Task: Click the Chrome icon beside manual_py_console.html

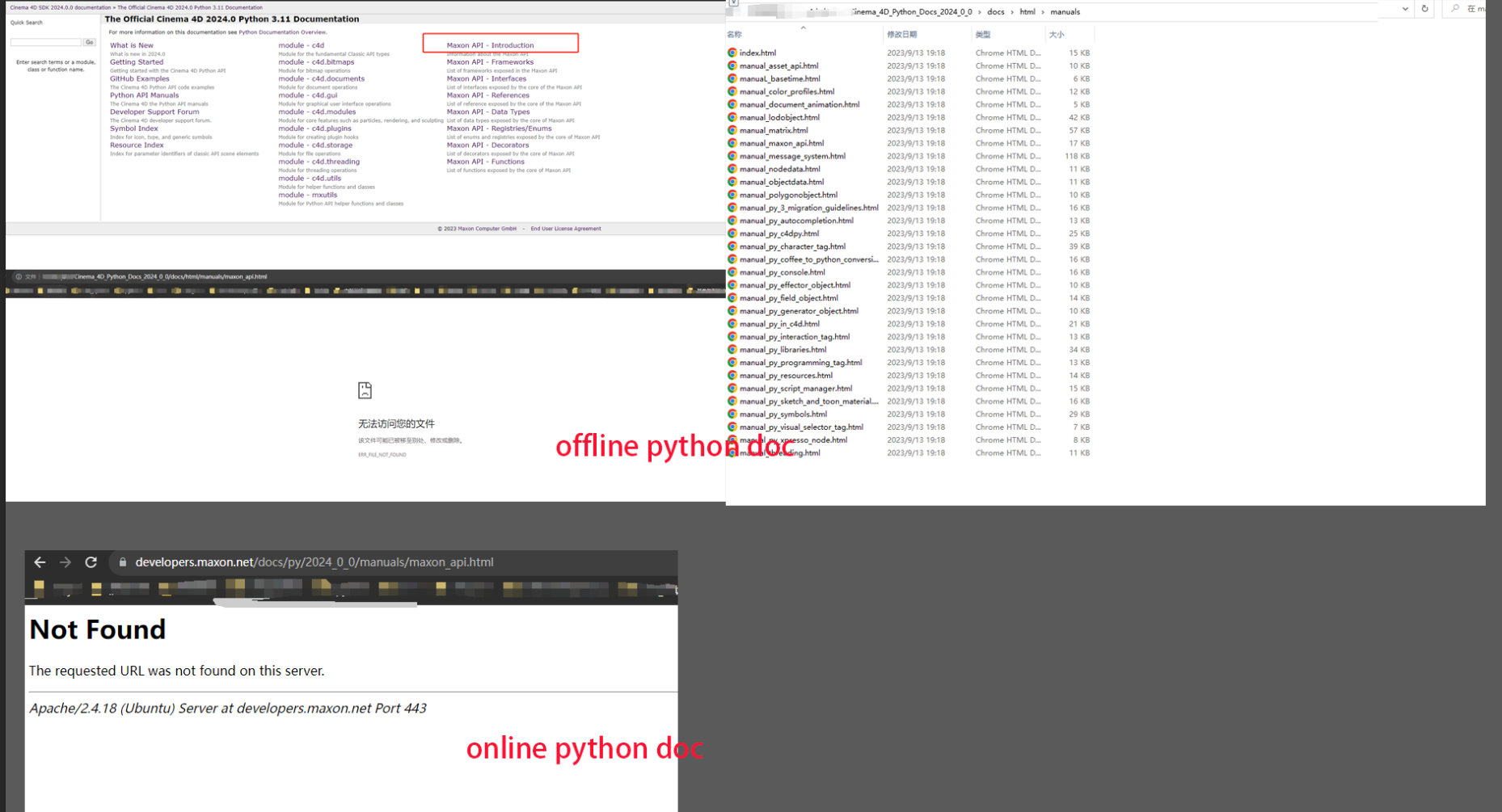Action: tap(732, 272)
